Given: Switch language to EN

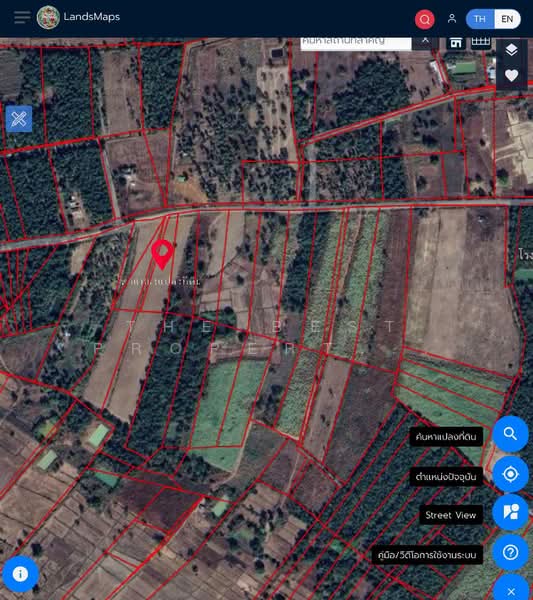Looking at the screenshot, I should (x=507, y=19).
